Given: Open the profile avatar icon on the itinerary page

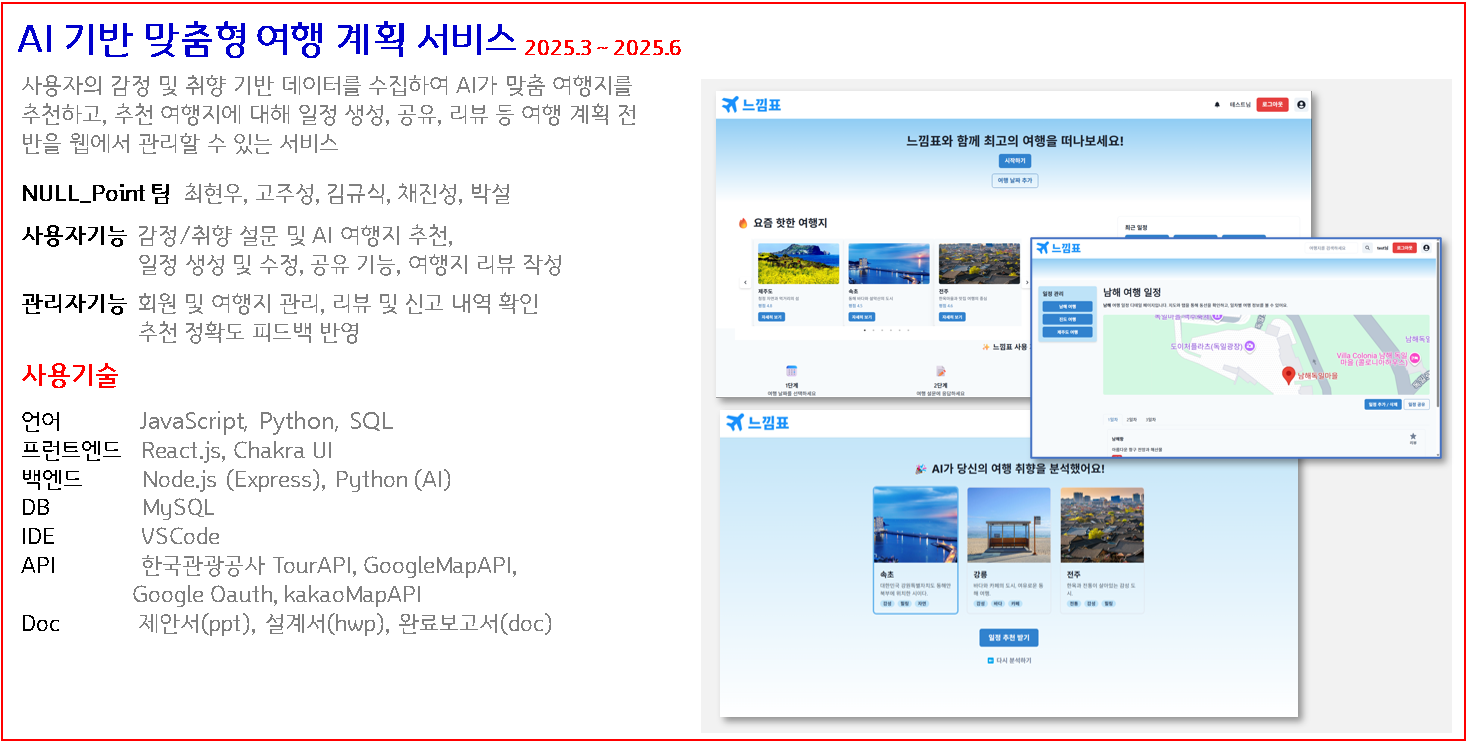Looking at the screenshot, I should click(x=1426, y=247).
